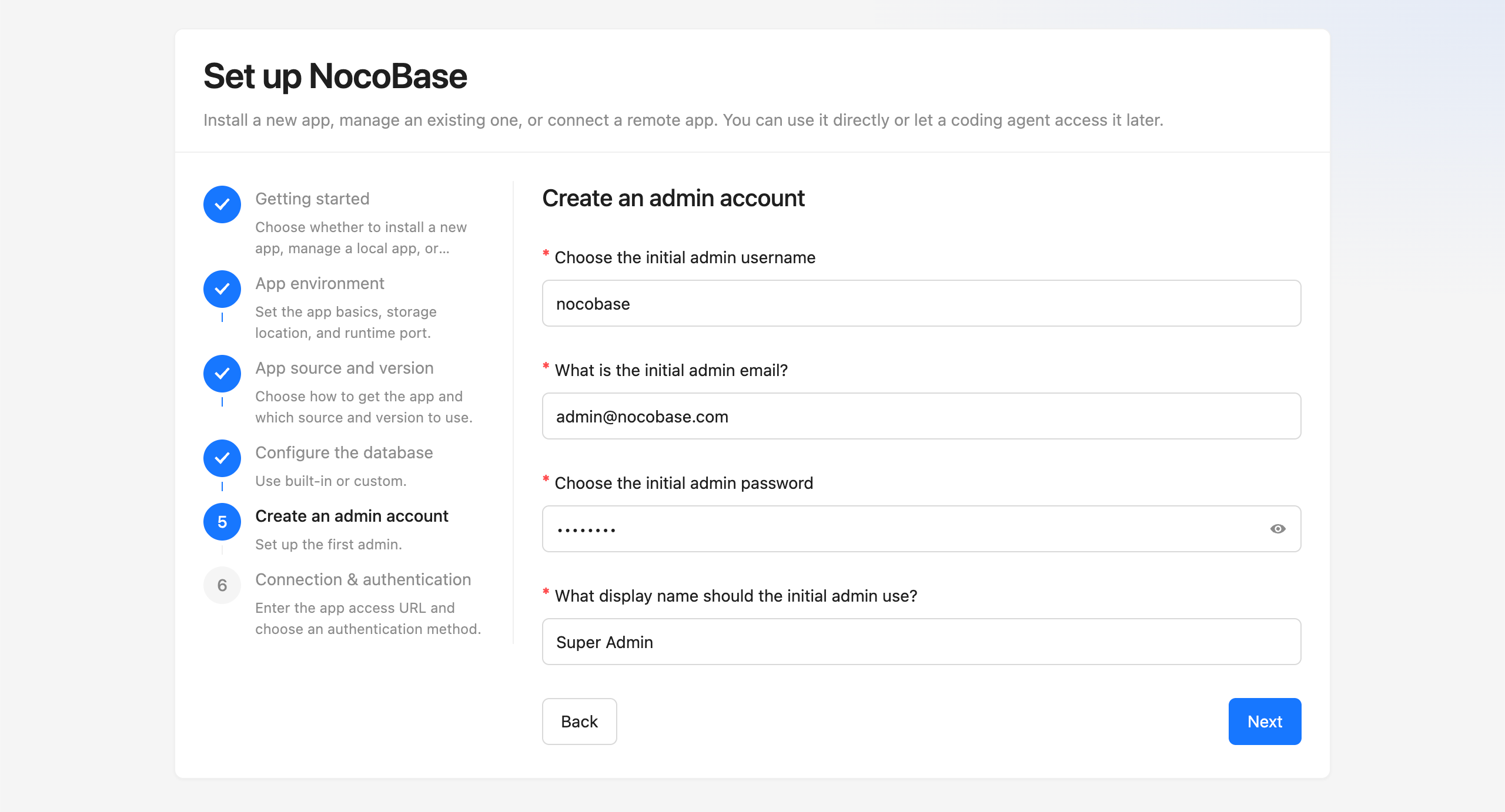Click 'Set the app basics, storage location' description
The width and height of the screenshot is (1505, 812).
(x=346, y=322)
